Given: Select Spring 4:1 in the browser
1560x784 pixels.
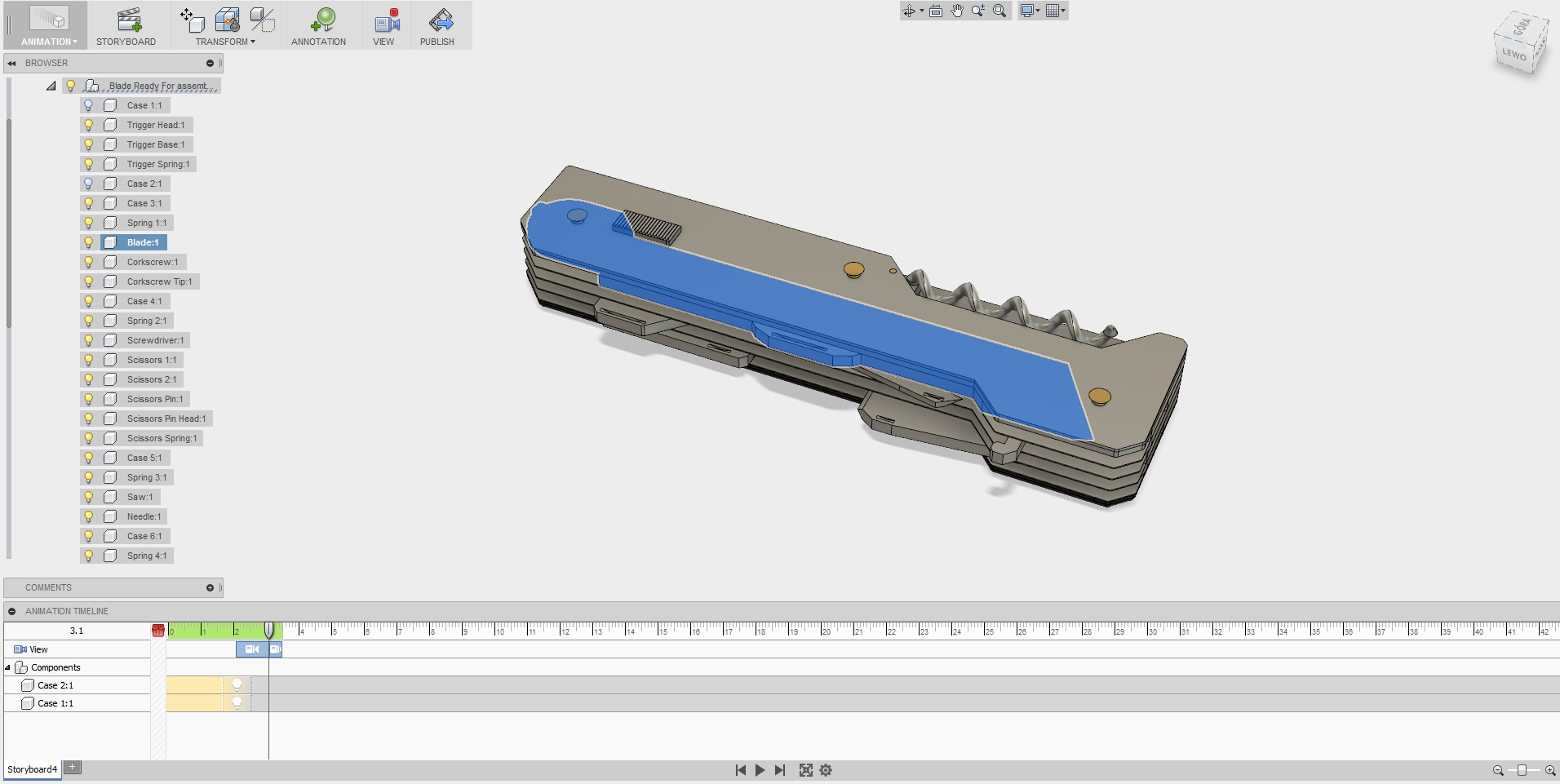Looking at the screenshot, I should click(147, 556).
